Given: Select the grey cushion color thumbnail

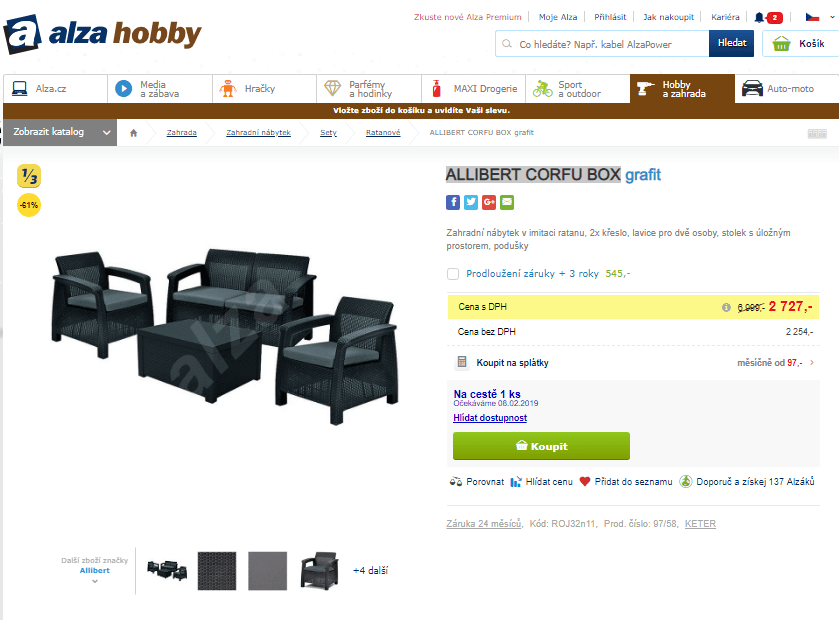Looking at the screenshot, I should [x=268, y=571].
